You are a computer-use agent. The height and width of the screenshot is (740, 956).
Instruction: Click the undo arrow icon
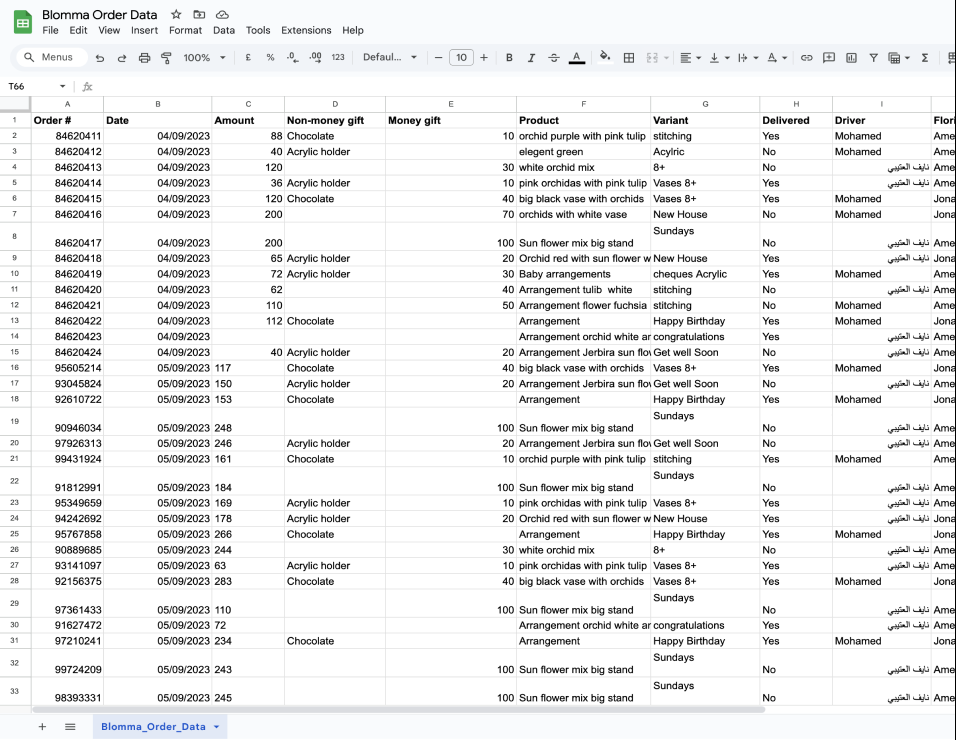pyautogui.click(x=100, y=58)
